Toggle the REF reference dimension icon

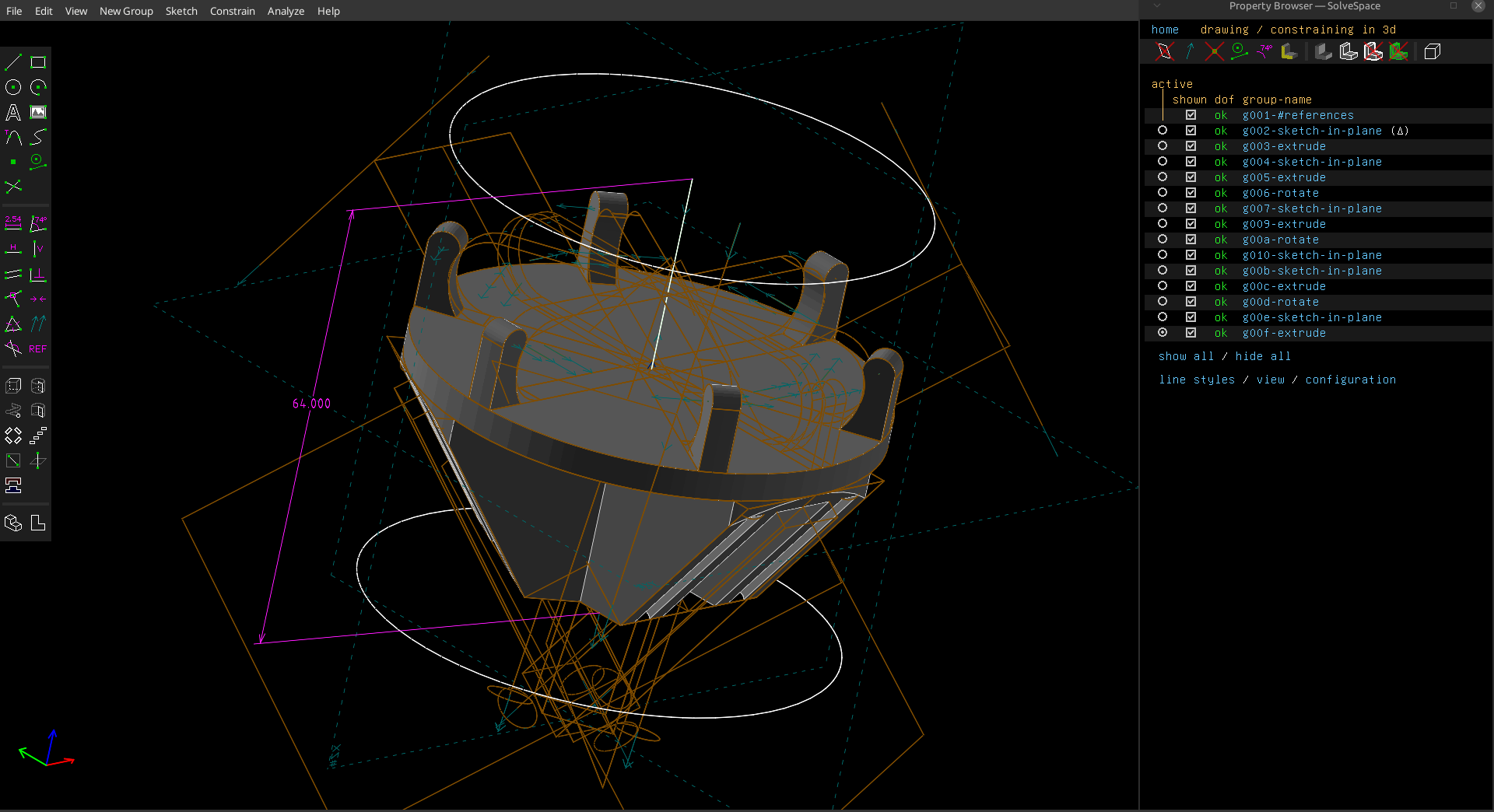(38, 349)
